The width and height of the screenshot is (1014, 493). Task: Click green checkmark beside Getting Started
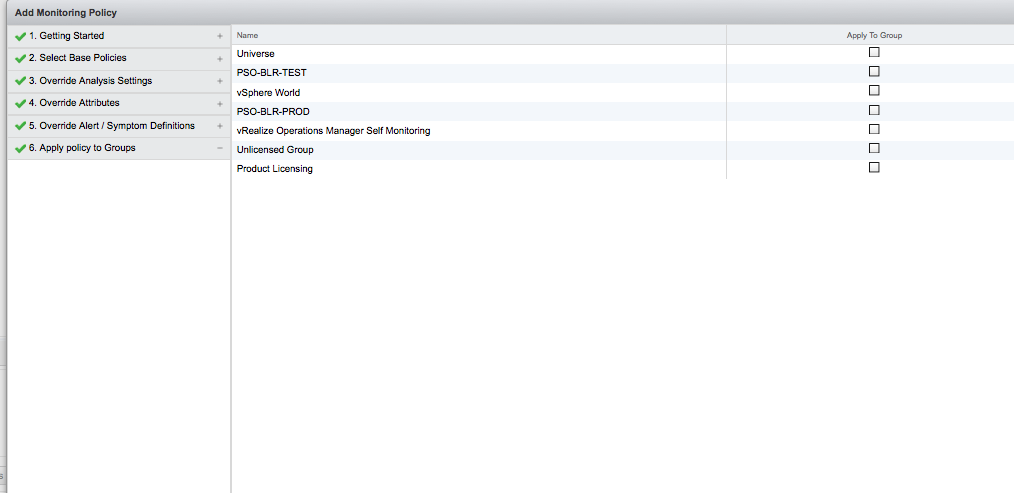click(20, 36)
